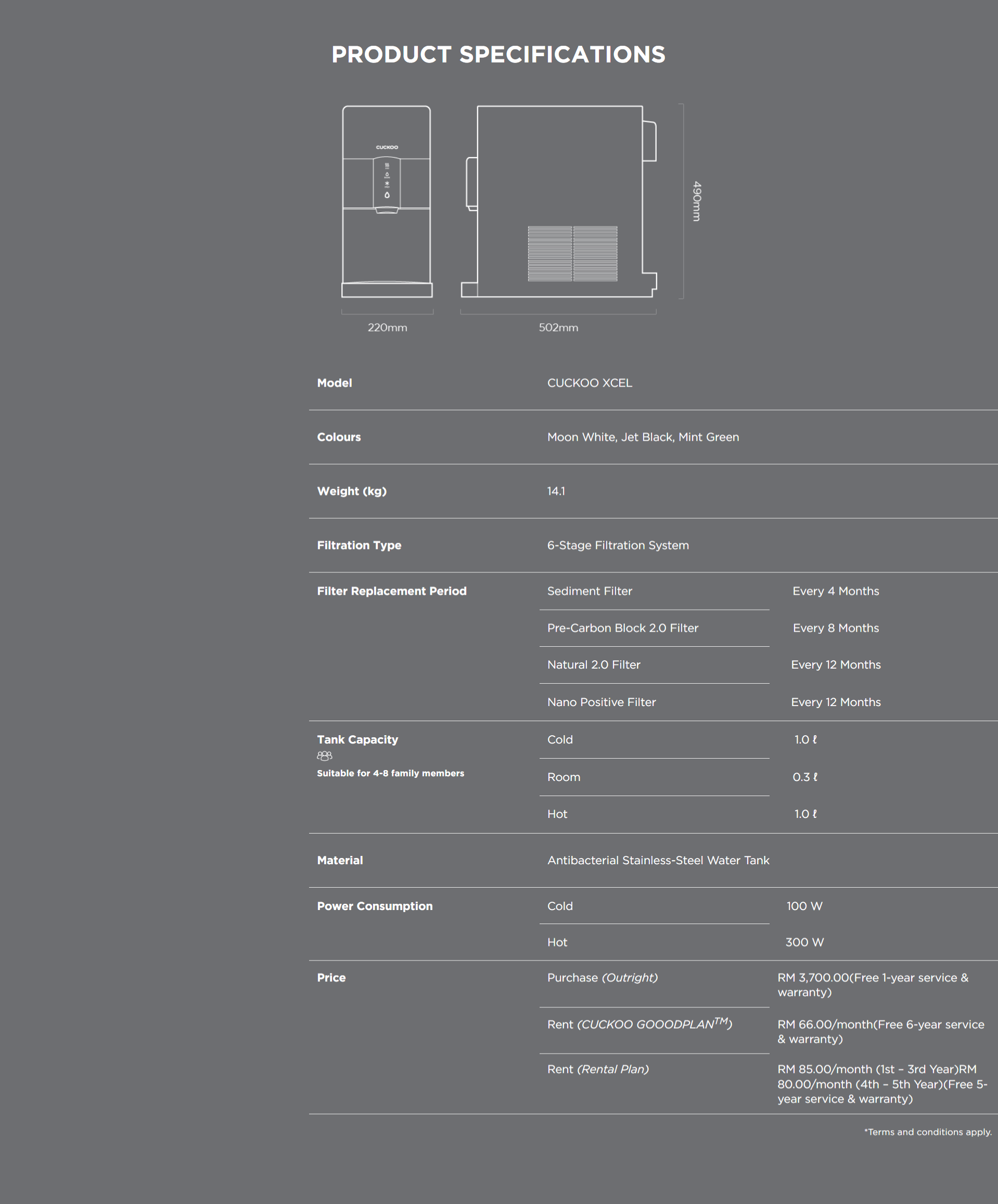The image size is (998, 1204).
Task: Select 'Every 8 Months' value
Action: 836,628
